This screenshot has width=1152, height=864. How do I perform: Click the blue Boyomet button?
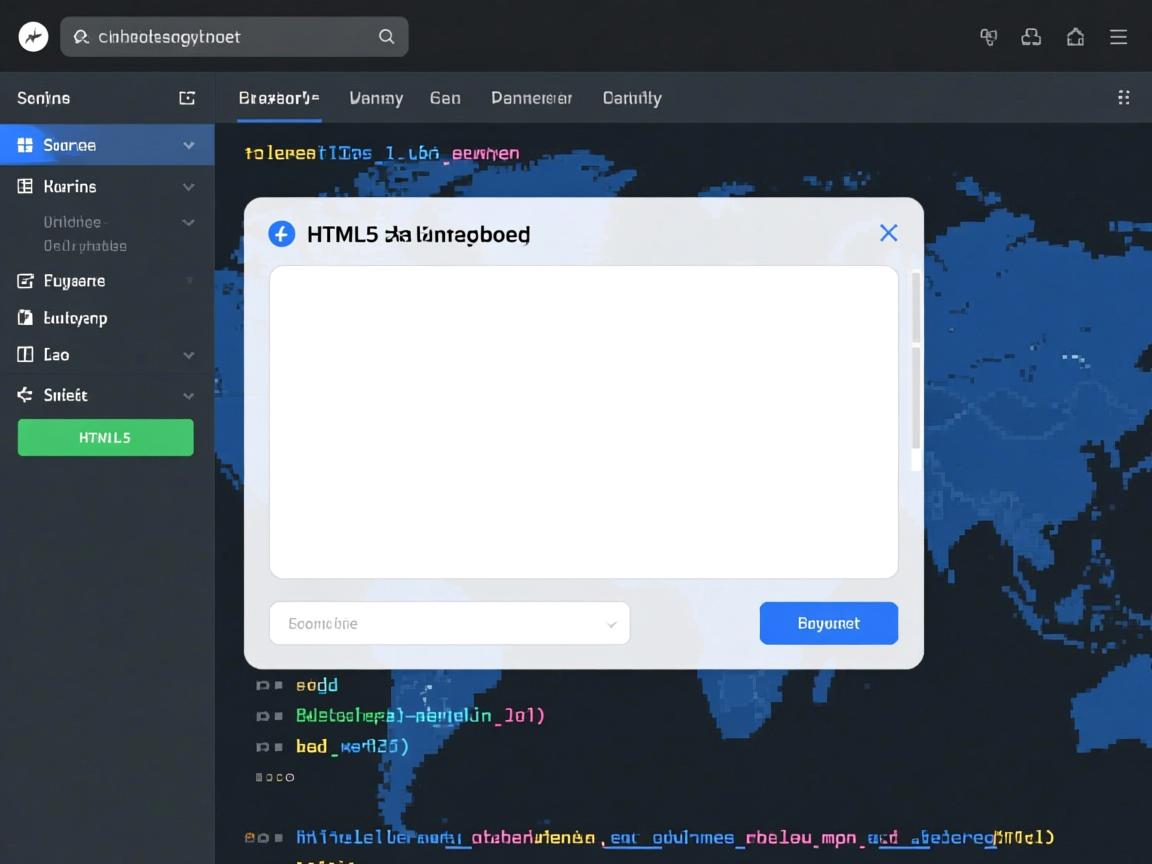click(828, 623)
